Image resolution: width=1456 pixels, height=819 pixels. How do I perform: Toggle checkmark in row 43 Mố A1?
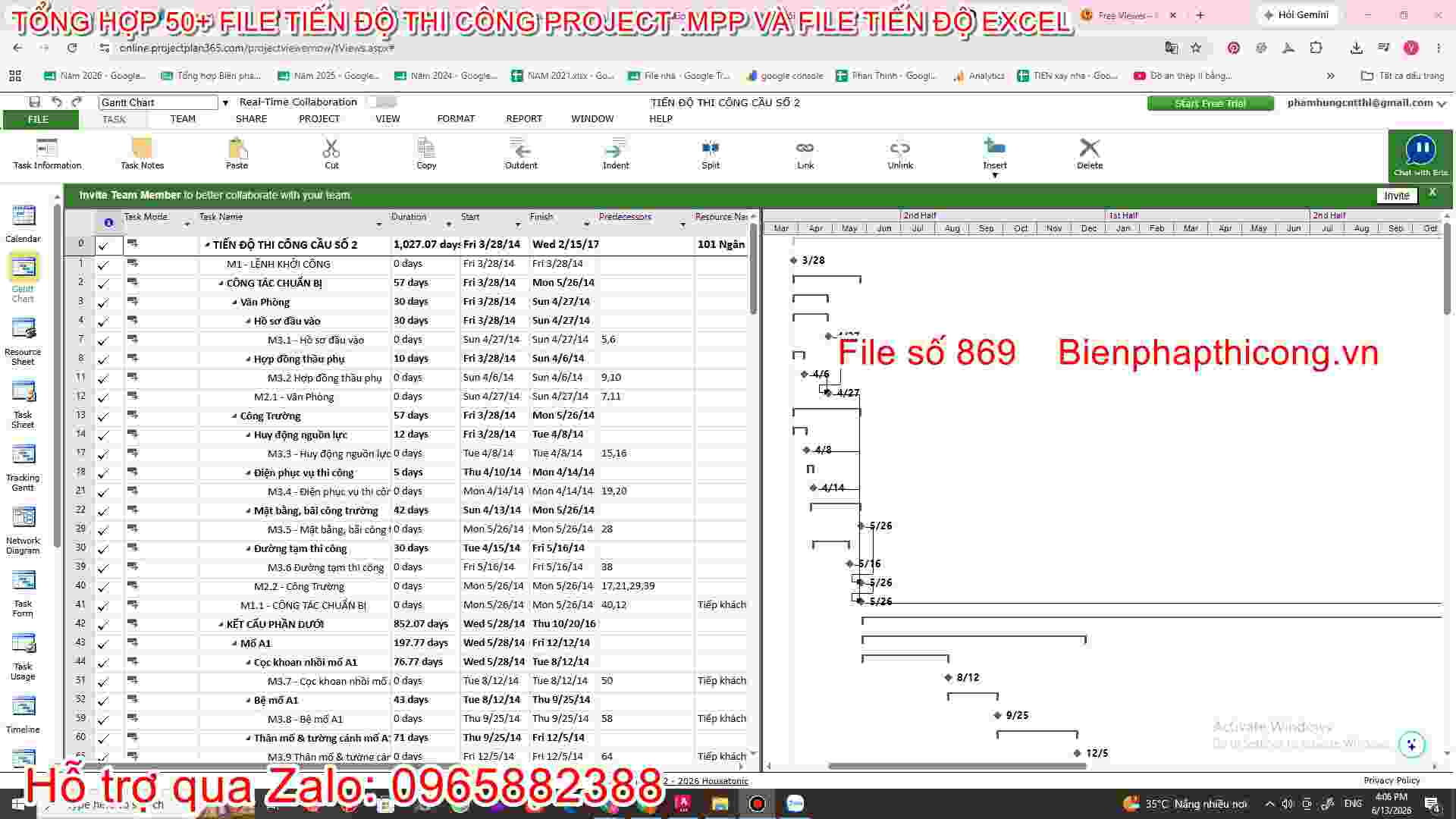[x=104, y=644]
